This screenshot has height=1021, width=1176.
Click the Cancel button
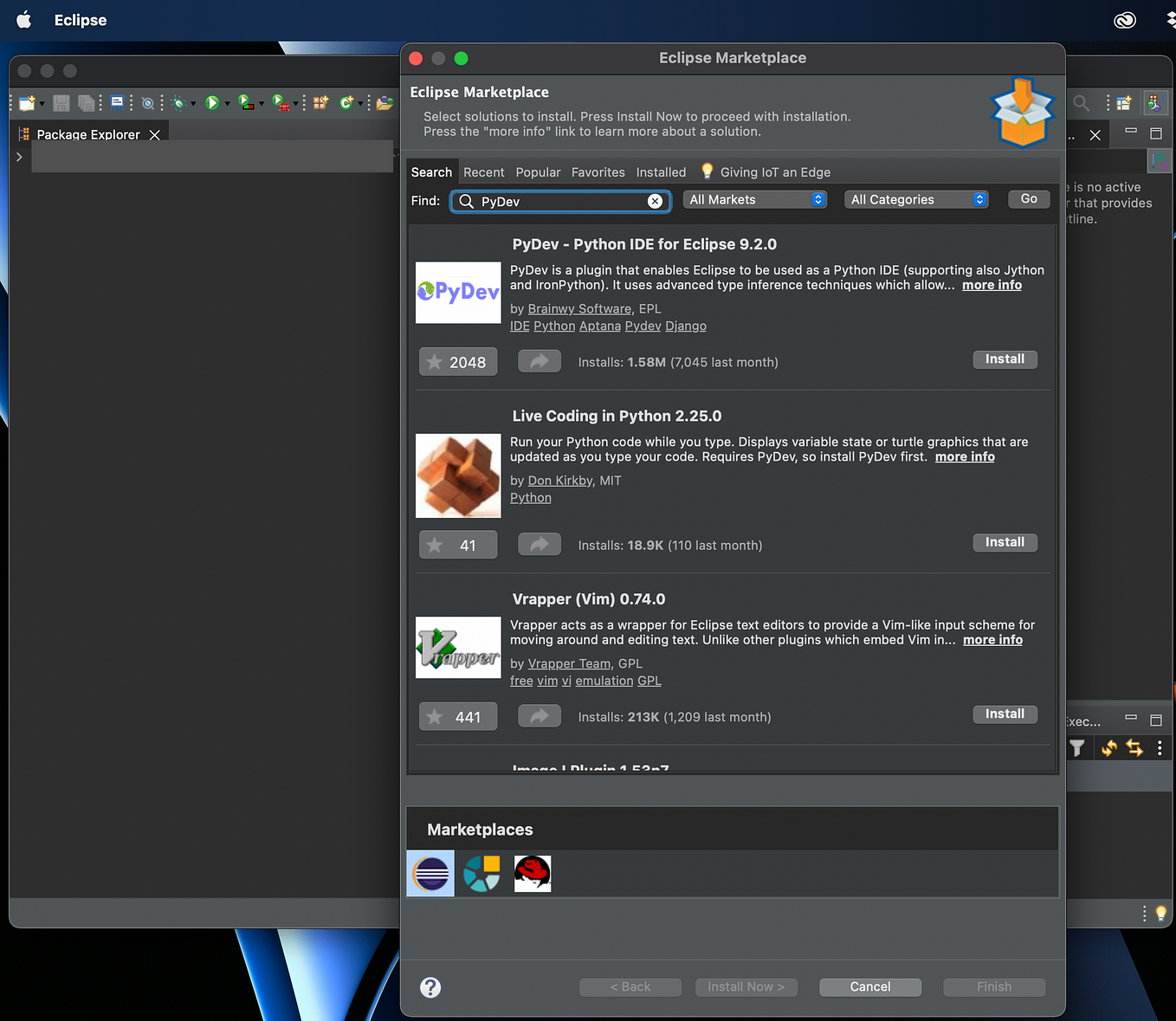870,987
